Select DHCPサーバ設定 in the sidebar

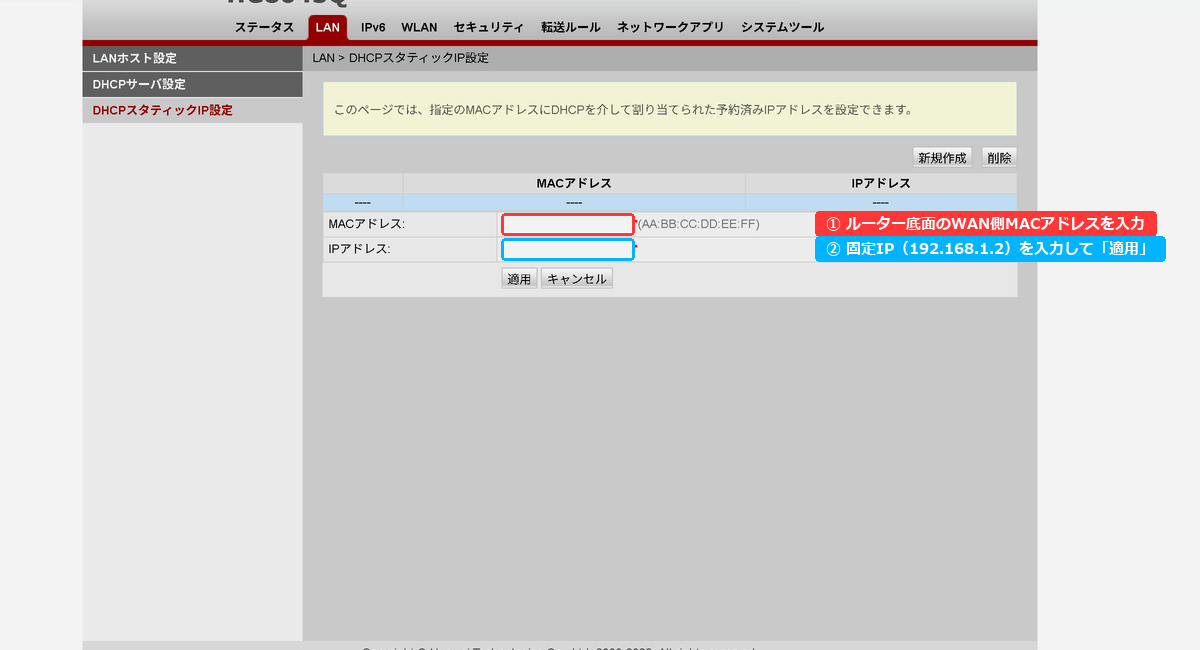192,84
